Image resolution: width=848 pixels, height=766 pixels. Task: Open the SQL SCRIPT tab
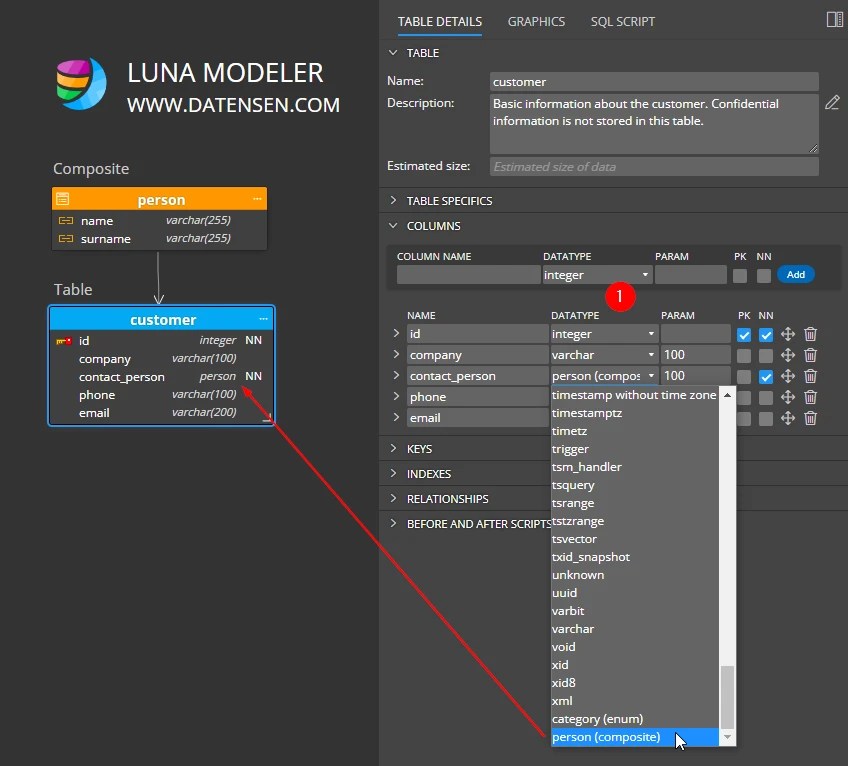pyautogui.click(x=622, y=21)
